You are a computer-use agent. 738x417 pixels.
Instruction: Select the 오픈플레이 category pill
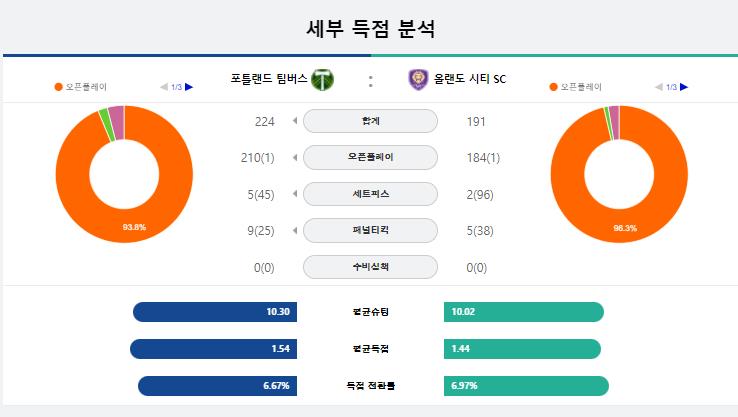pos(370,157)
